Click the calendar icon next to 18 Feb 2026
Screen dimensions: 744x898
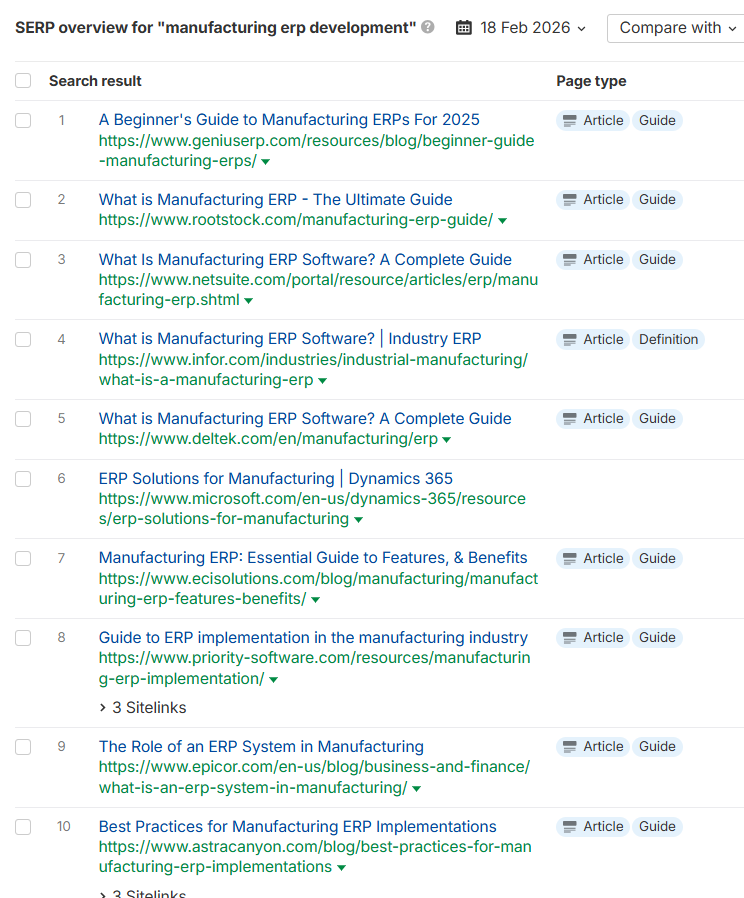464,27
